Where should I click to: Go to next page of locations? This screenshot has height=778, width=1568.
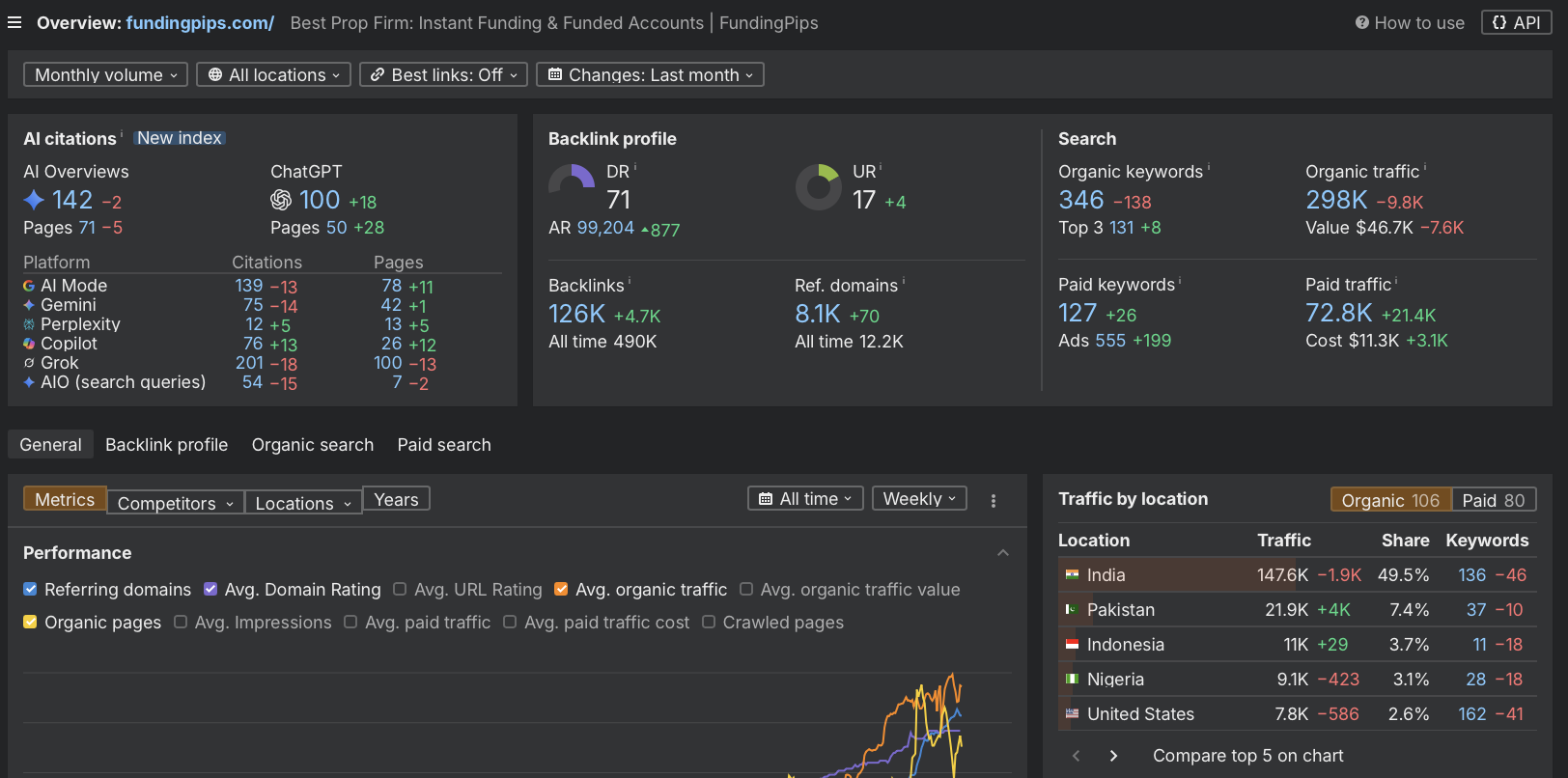[x=1113, y=756]
